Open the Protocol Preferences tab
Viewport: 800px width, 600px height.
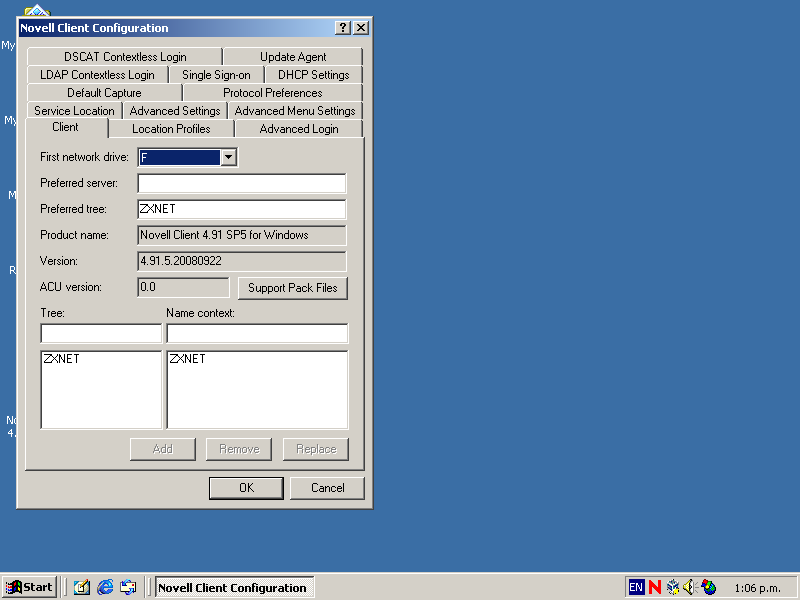point(273,93)
